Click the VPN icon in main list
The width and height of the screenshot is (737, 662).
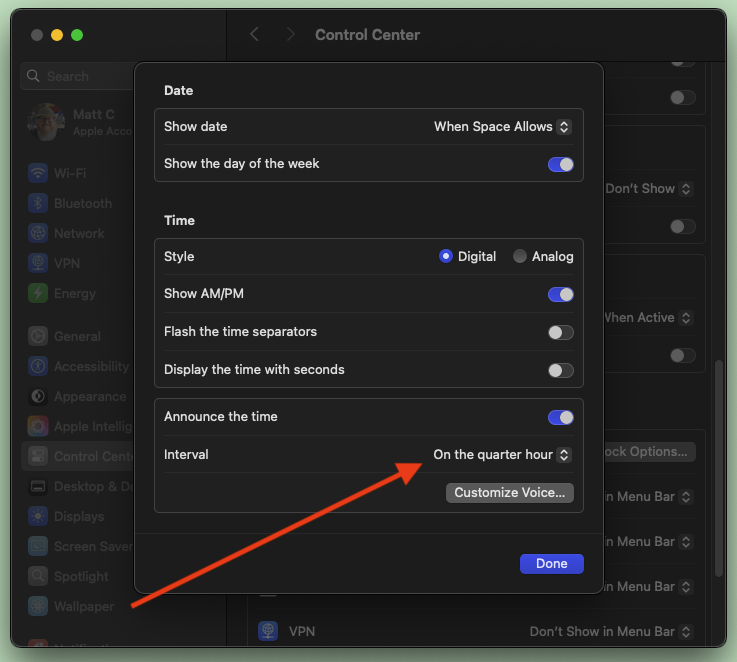point(268,631)
